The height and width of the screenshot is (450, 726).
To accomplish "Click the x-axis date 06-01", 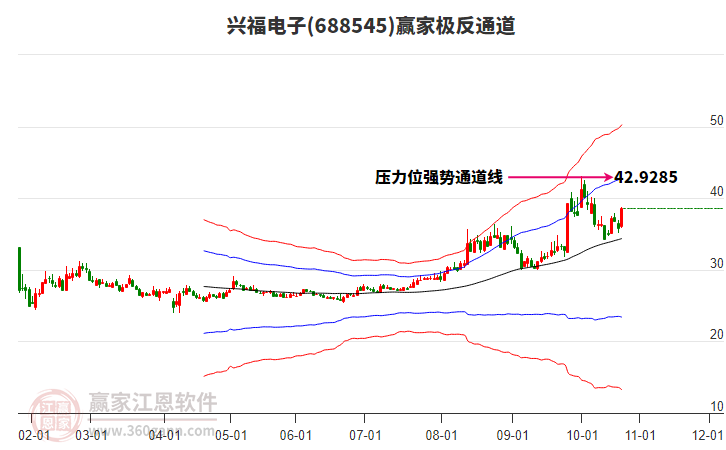I will pyautogui.click(x=295, y=435).
